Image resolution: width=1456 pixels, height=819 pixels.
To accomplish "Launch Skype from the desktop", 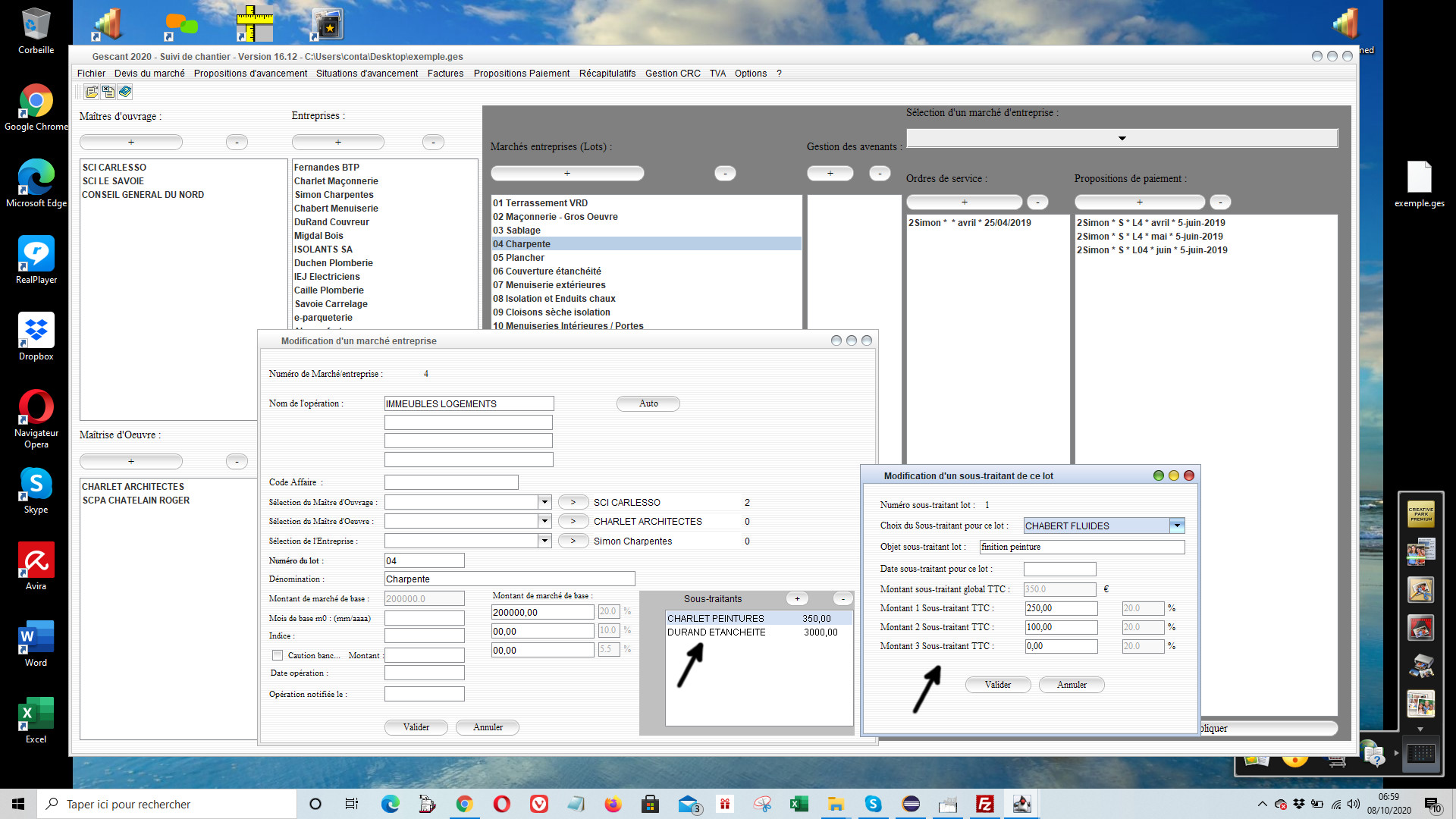I will (36, 491).
